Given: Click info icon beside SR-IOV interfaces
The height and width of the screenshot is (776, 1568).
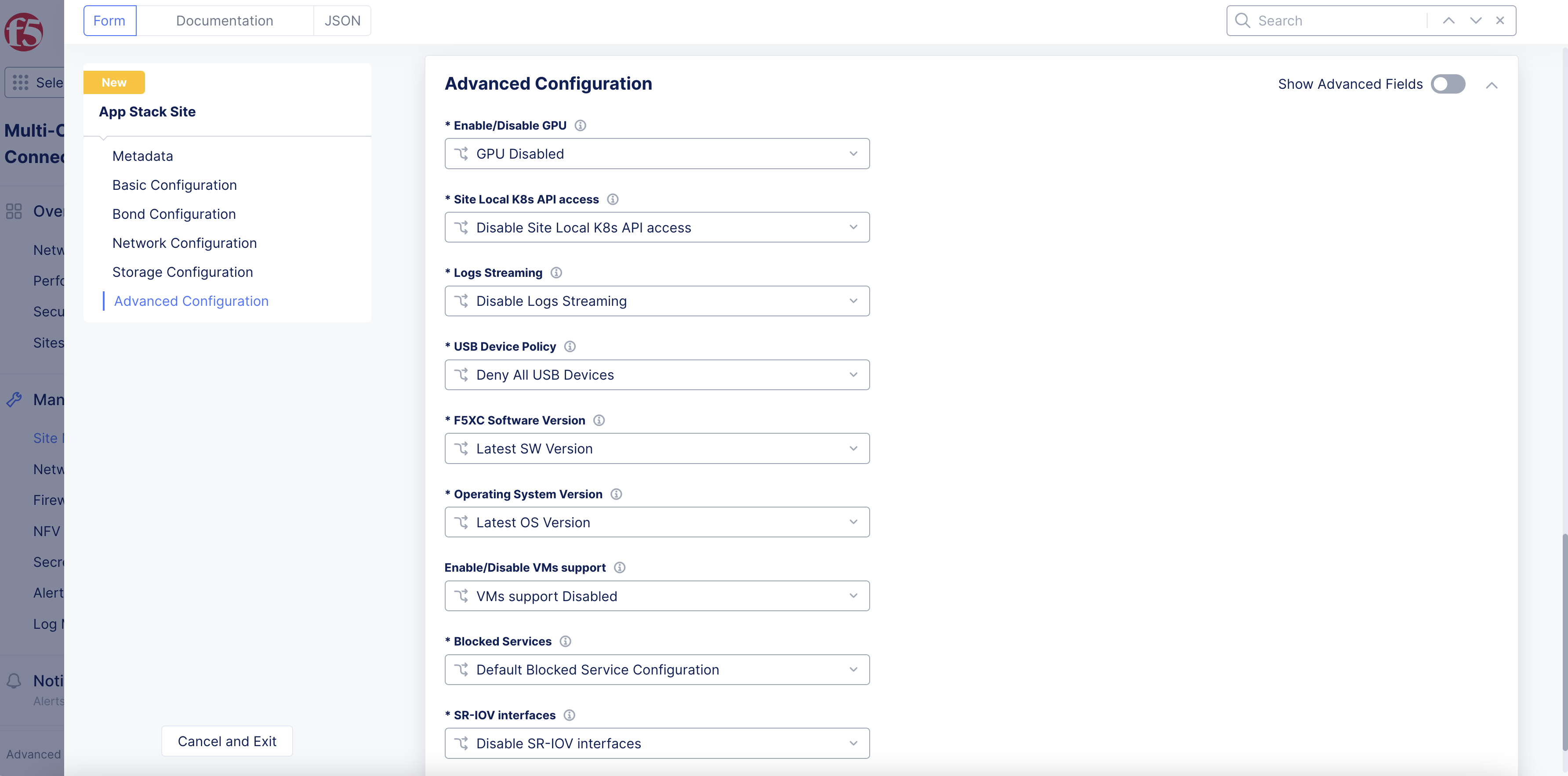Looking at the screenshot, I should coord(569,714).
